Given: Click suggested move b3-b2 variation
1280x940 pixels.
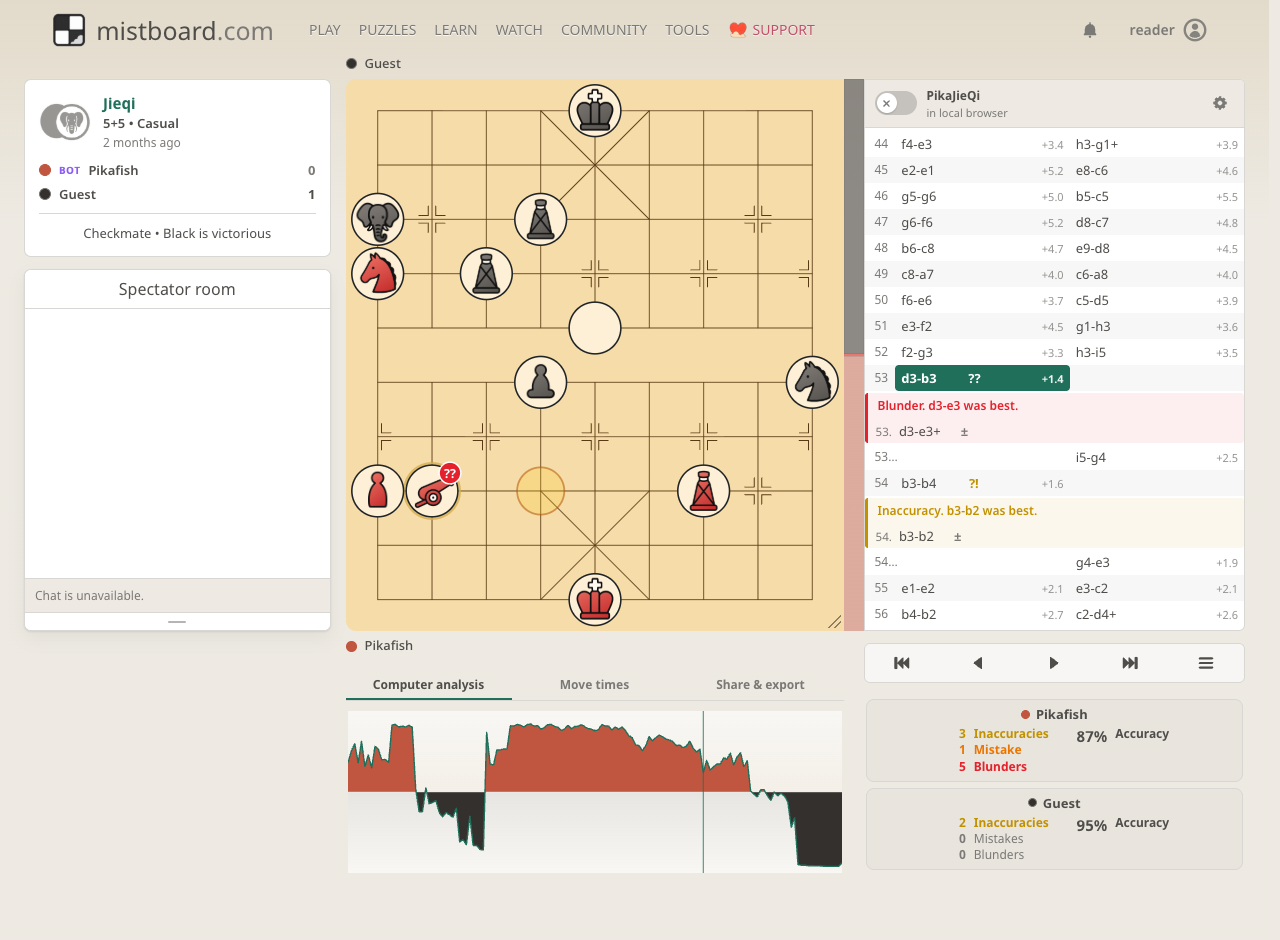Looking at the screenshot, I should pos(916,536).
